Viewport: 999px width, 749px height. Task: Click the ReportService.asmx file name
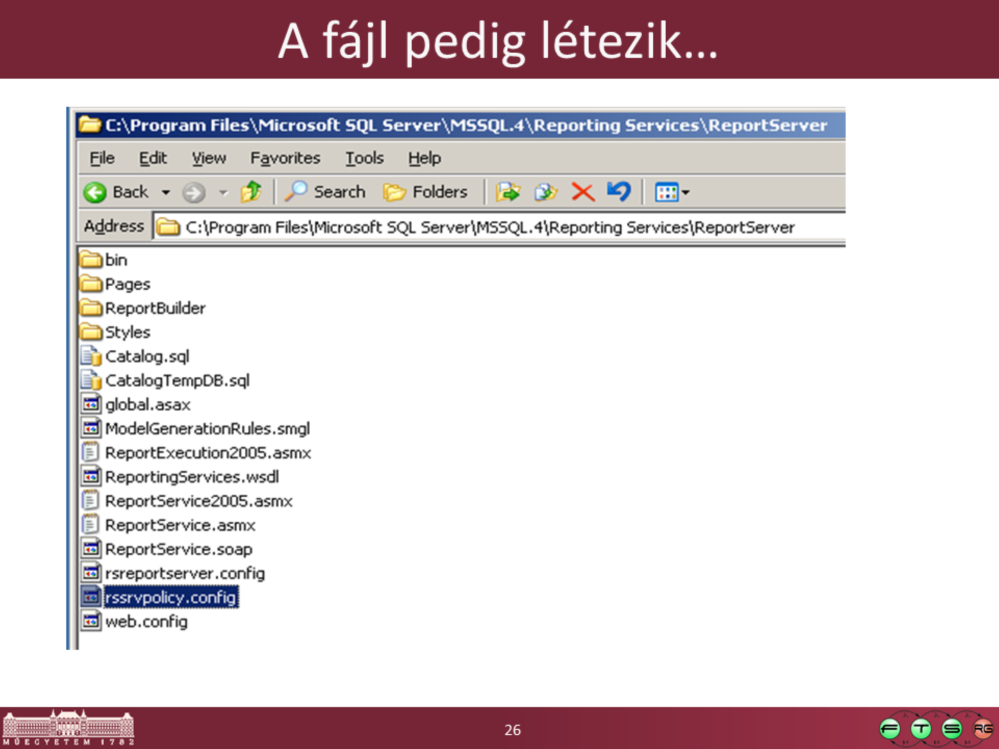(x=180, y=525)
